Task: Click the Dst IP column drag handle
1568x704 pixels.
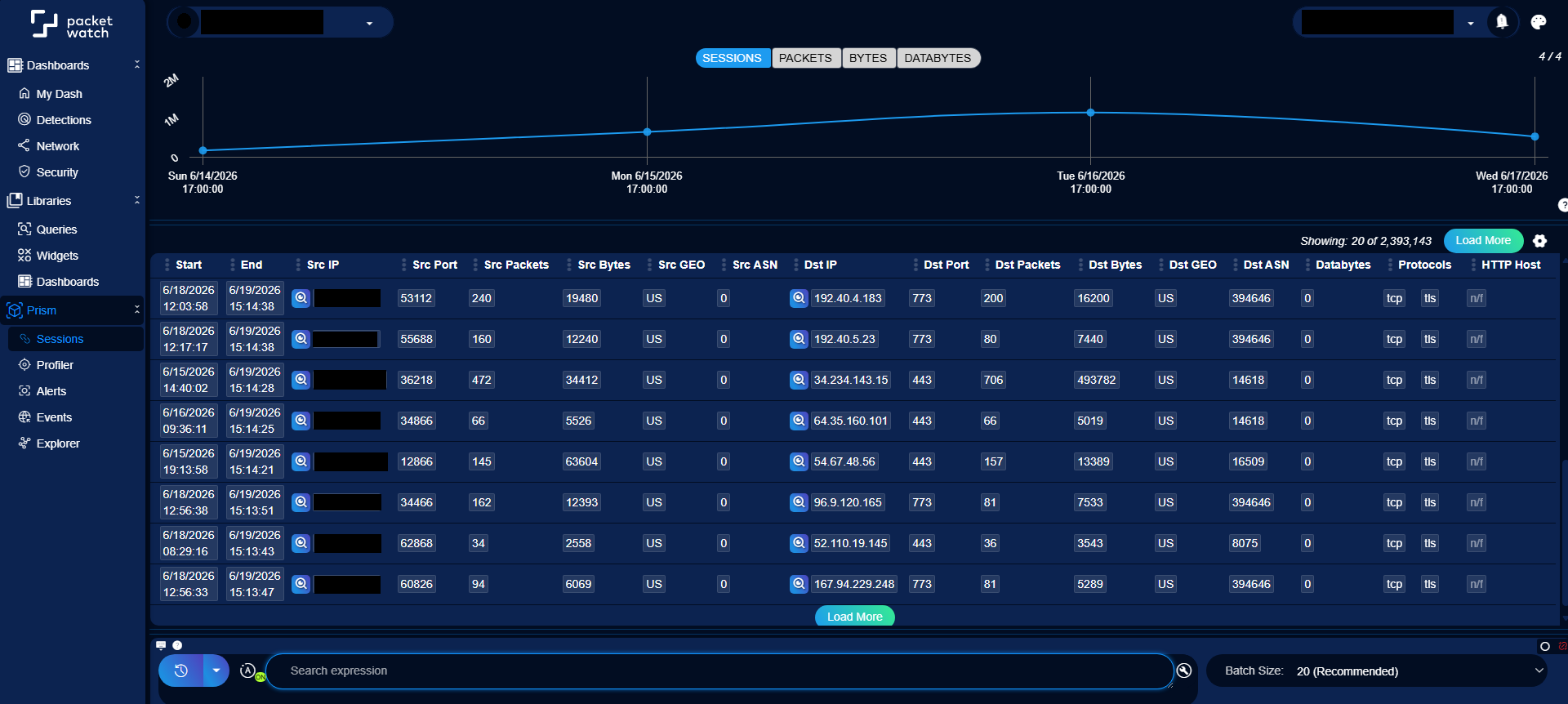Action: (795, 265)
